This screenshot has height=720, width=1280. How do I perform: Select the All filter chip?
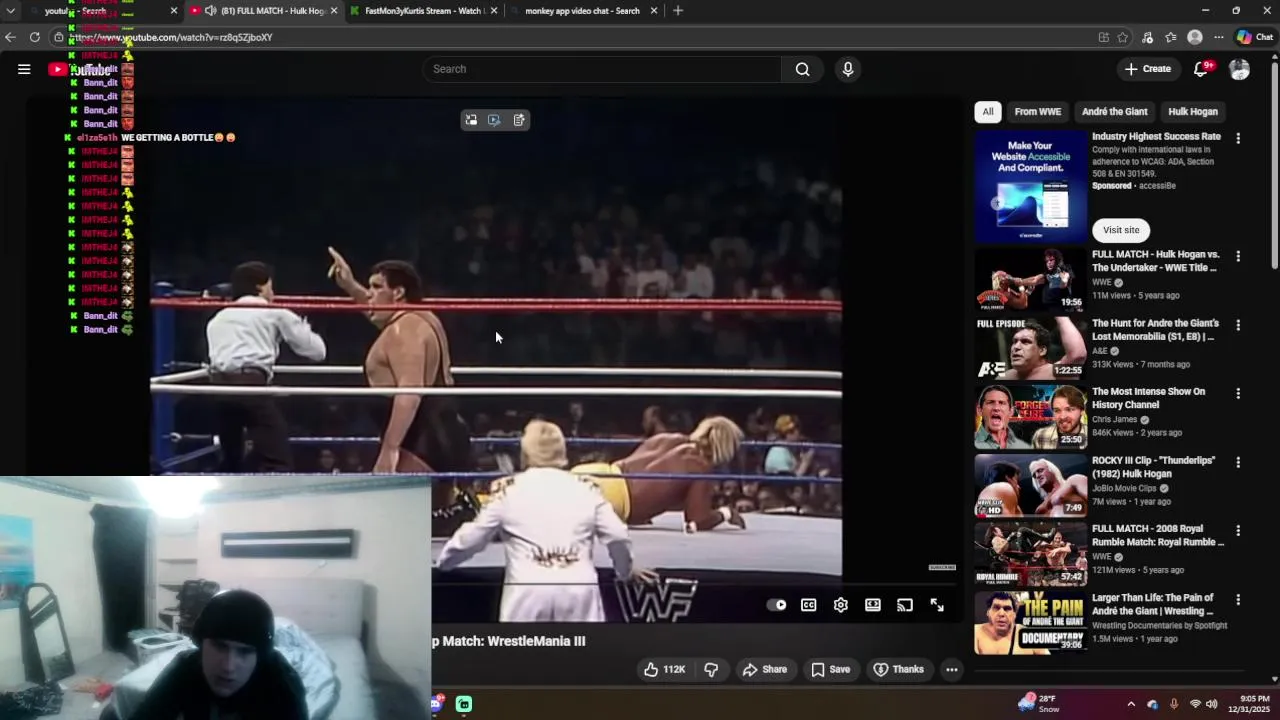click(988, 112)
